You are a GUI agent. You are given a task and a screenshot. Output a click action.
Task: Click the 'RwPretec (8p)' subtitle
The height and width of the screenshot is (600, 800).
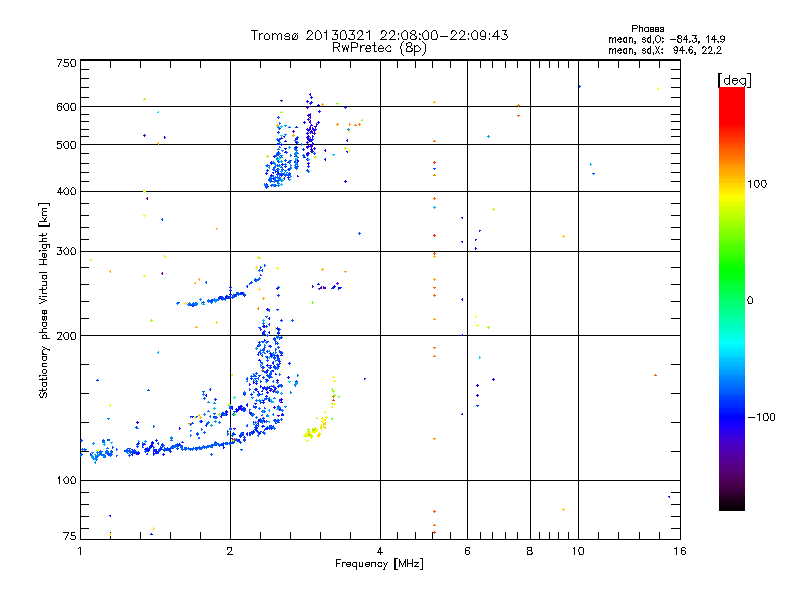(379, 48)
